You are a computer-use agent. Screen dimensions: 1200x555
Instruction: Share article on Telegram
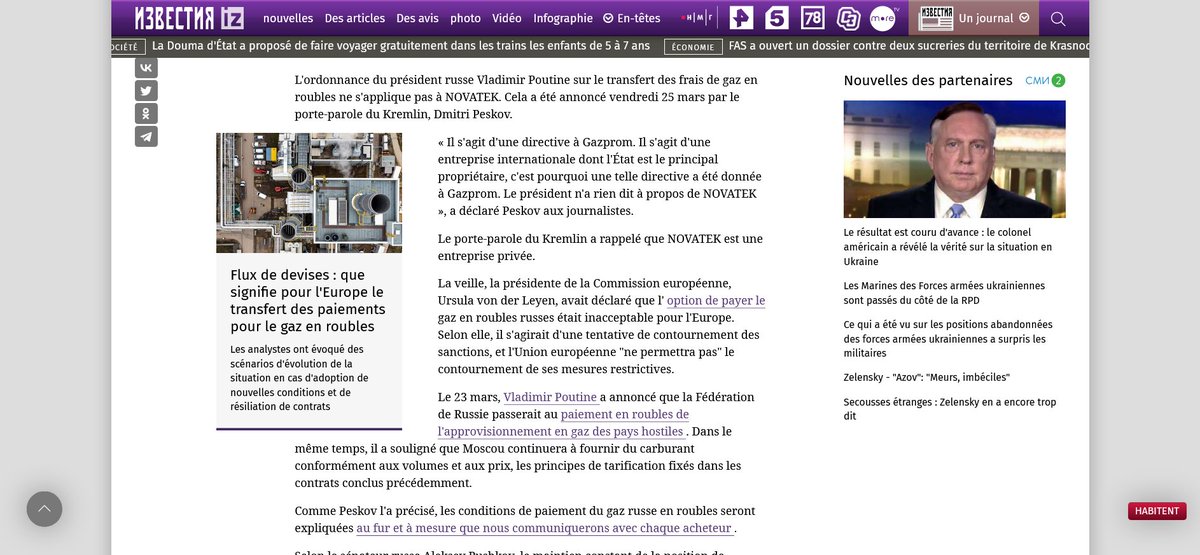pyautogui.click(x=146, y=137)
